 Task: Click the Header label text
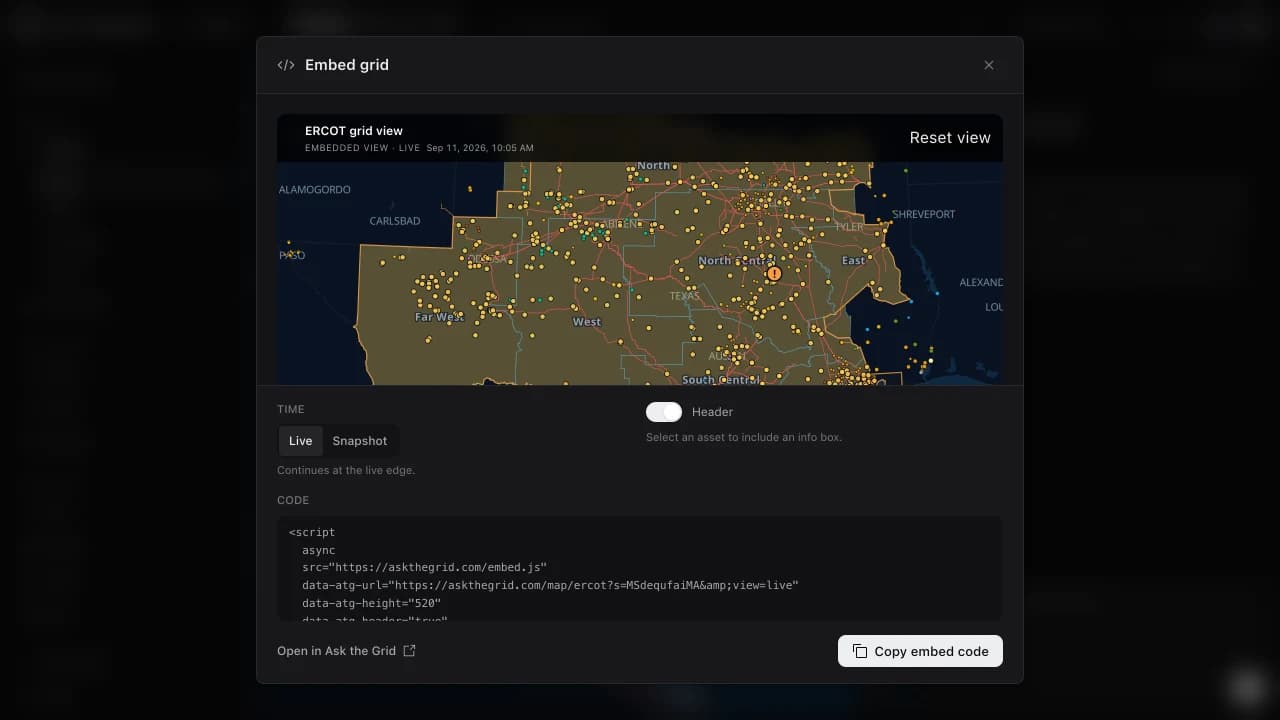click(712, 412)
